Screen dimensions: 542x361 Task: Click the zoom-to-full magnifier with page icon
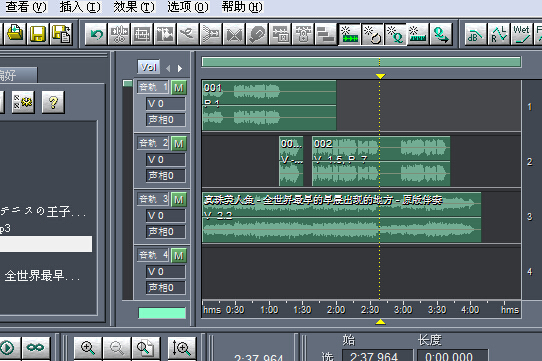click(146, 348)
